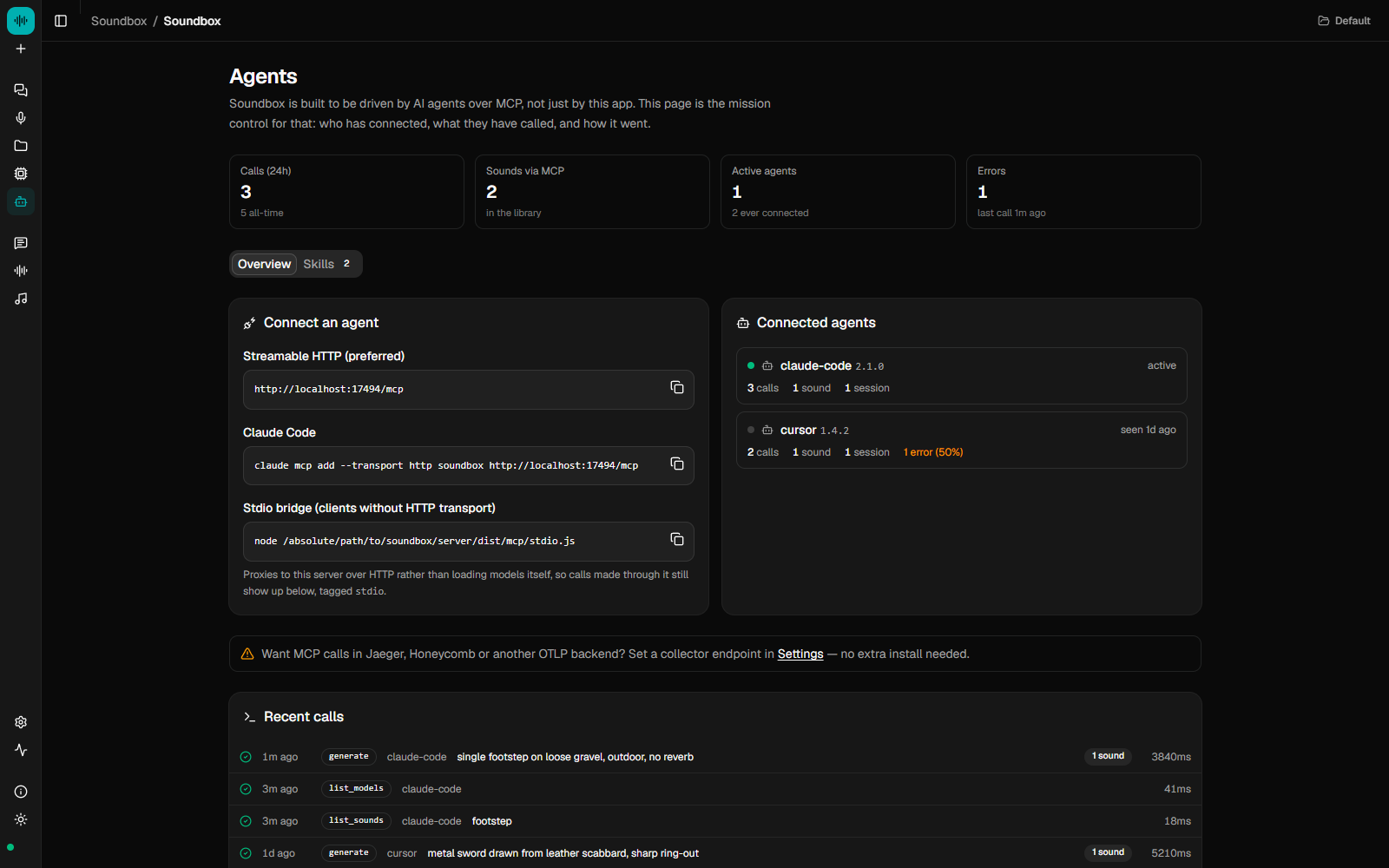This screenshot has width=1389, height=868.
Task: Open the claude-code connected agent card
Action: pos(962,376)
